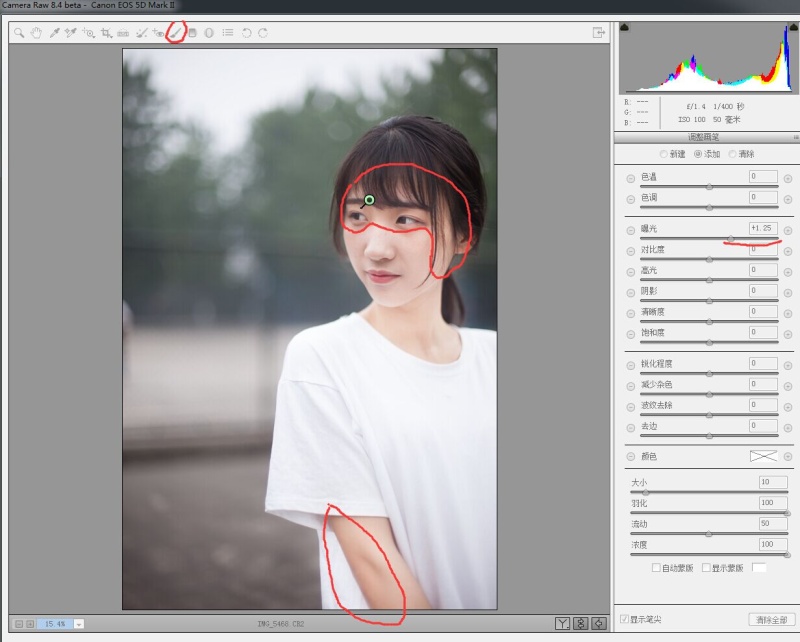
Task: Click the zoom out minus button below preview
Action: tap(19, 624)
